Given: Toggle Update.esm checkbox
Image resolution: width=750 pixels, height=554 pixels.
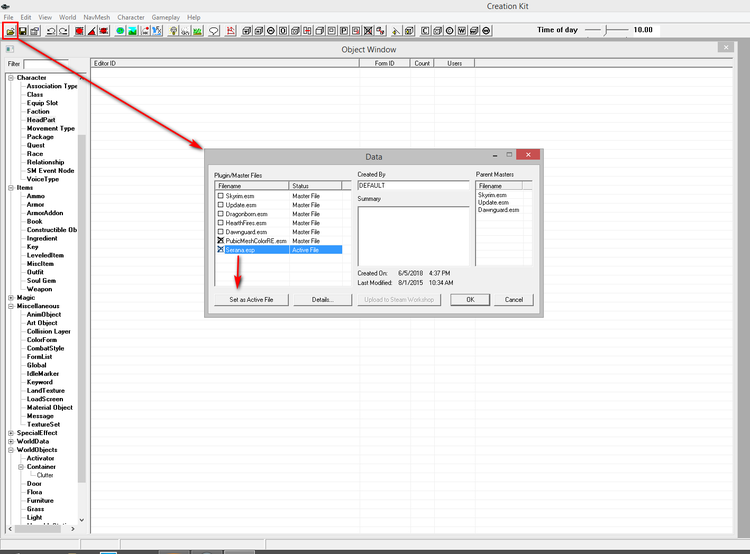Looking at the screenshot, I should (221, 205).
